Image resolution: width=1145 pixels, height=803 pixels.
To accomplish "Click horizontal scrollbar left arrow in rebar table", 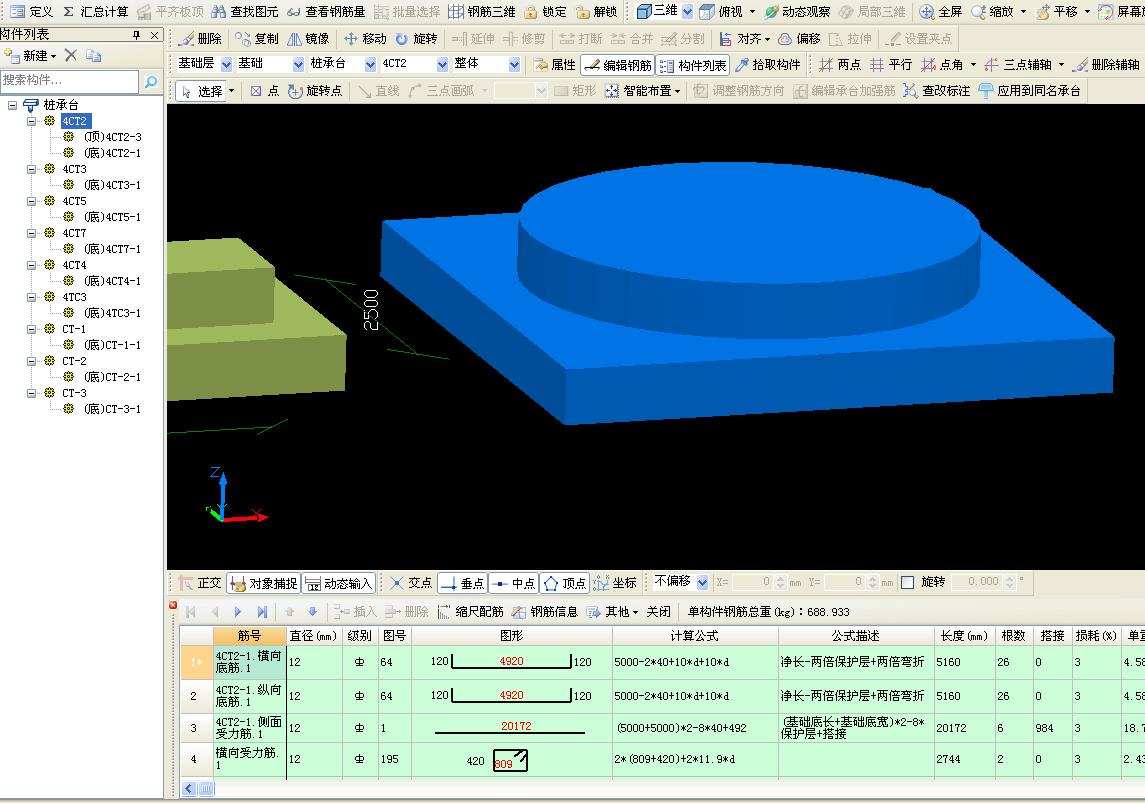I will tap(189, 788).
